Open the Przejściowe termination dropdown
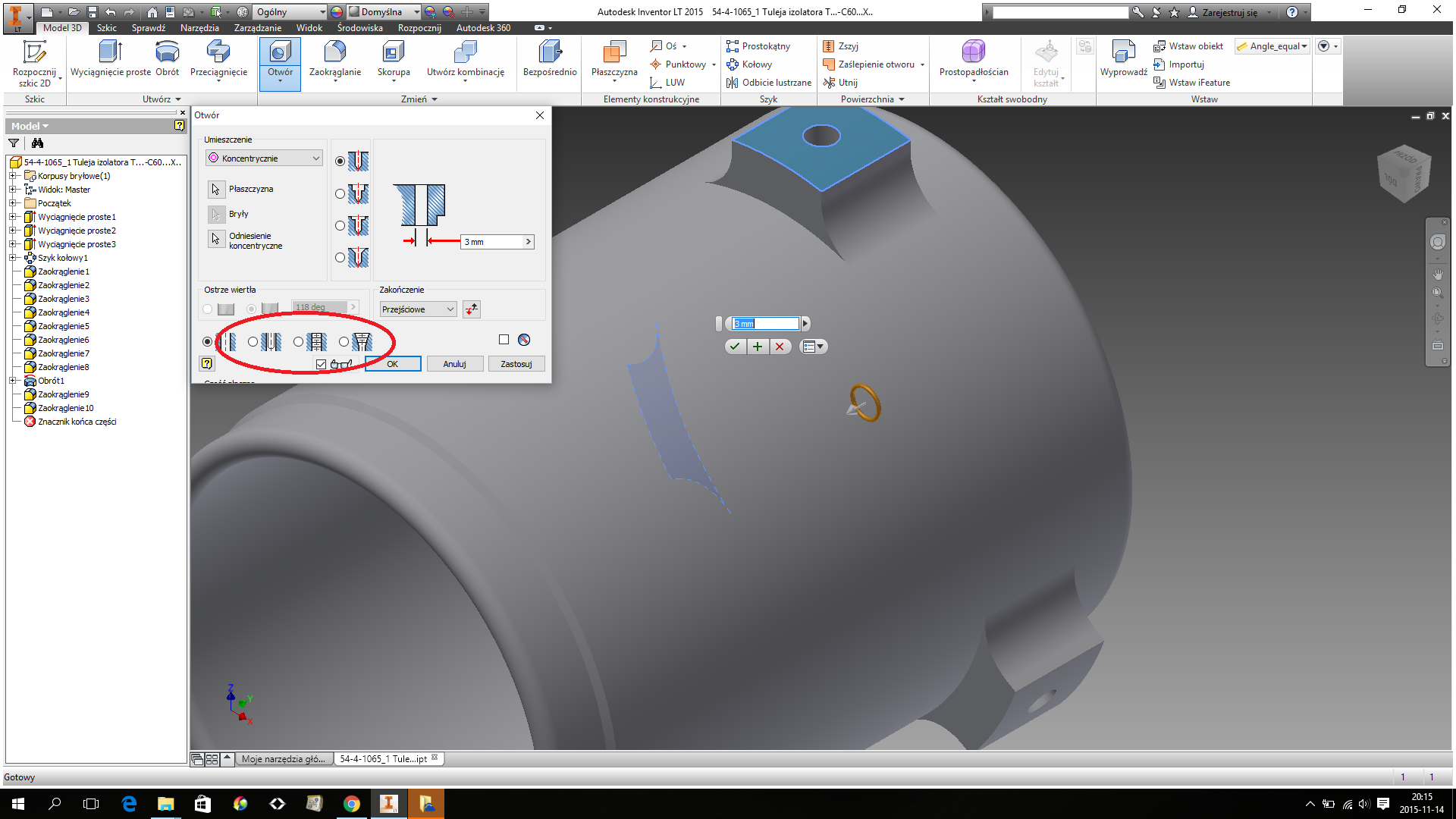The image size is (1456, 819). (x=418, y=309)
